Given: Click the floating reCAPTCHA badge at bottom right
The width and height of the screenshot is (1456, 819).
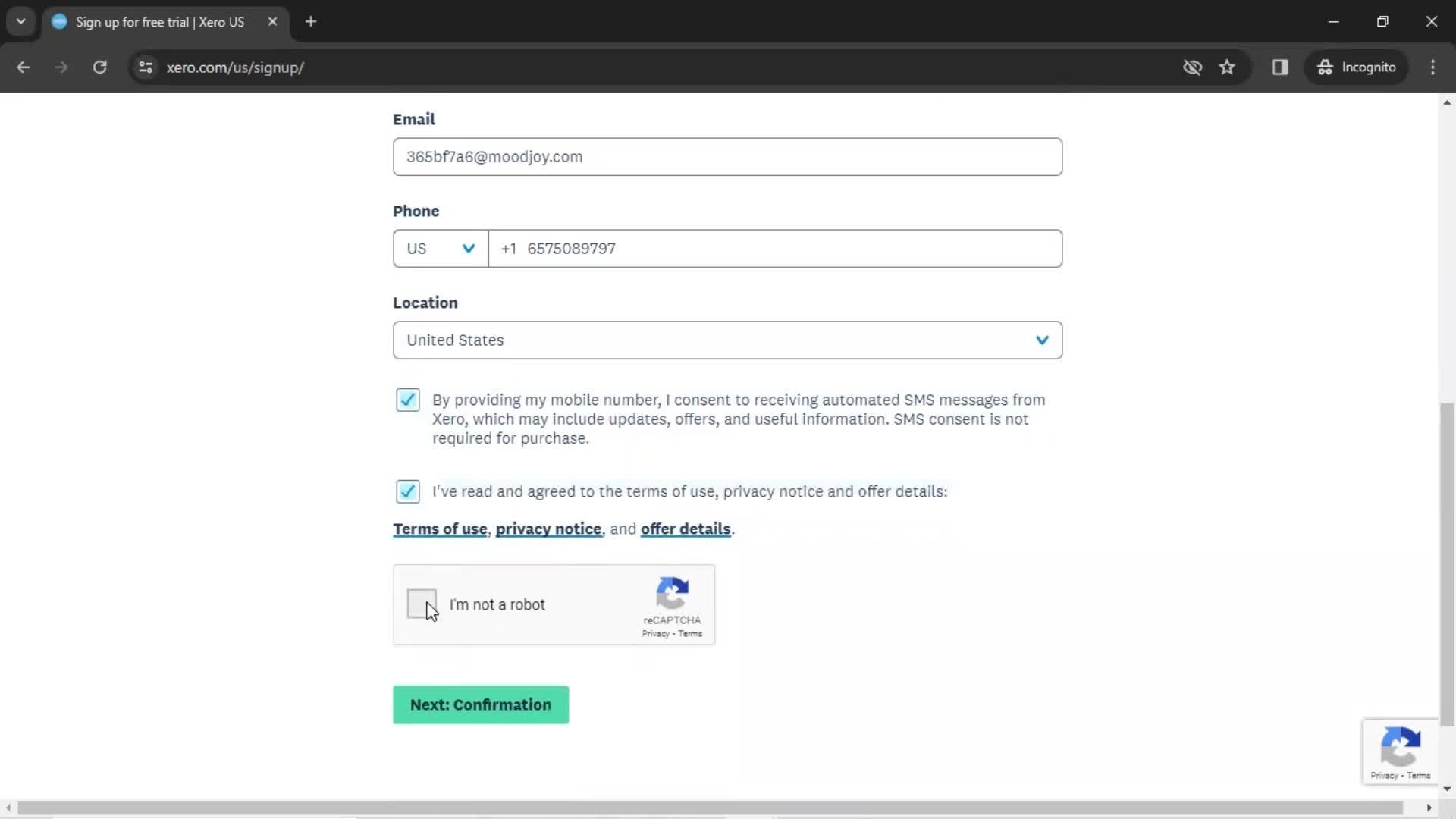Looking at the screenshot, I should [x=1400, y=752].
